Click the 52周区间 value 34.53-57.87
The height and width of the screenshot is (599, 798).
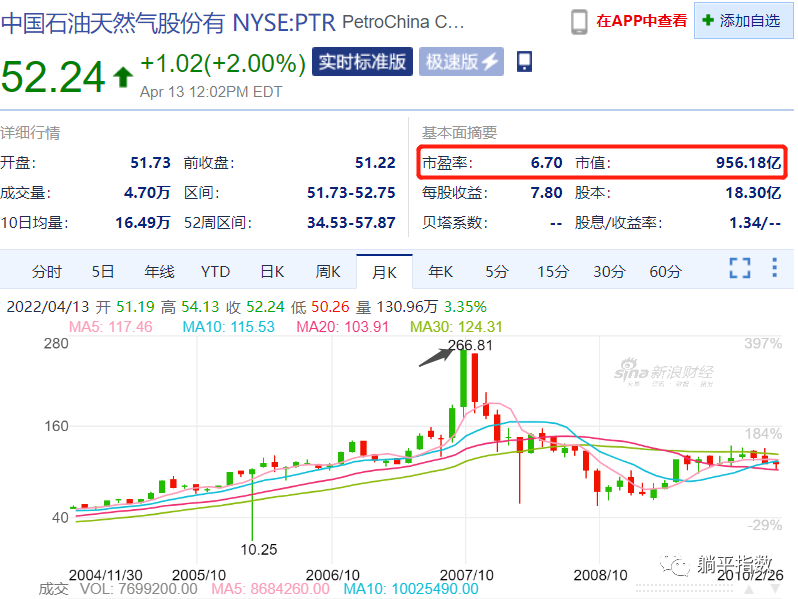(351, 223)
